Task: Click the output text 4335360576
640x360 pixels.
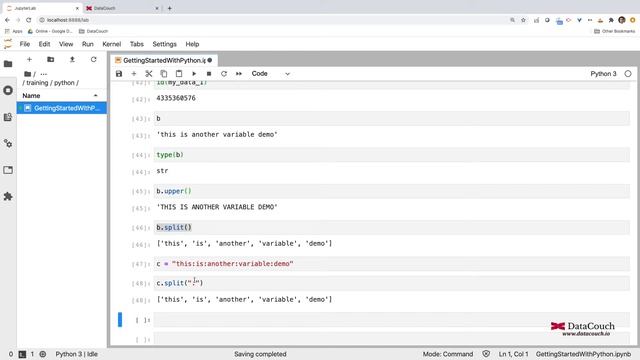Action: tap(176, 98)
